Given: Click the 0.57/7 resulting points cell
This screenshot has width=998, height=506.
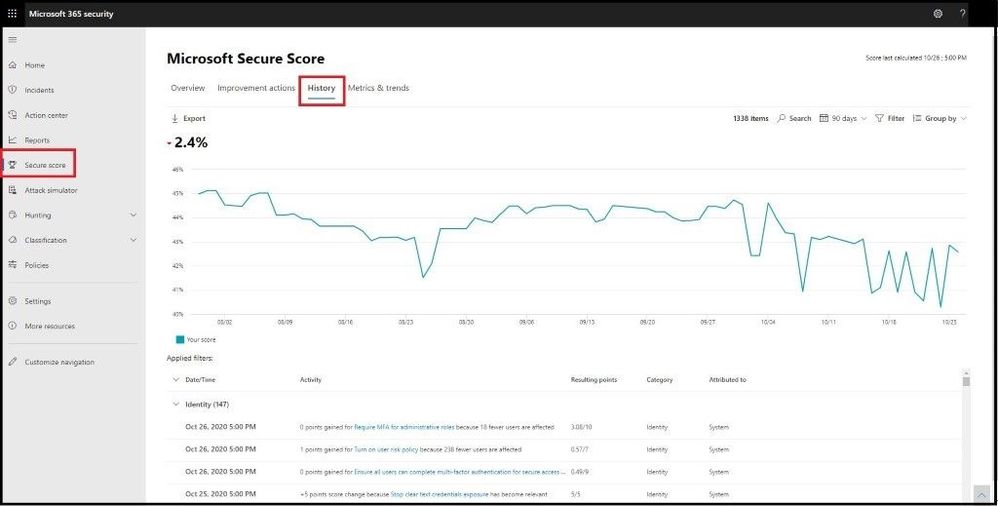Looking at the screenshot, I should (580, 449).
